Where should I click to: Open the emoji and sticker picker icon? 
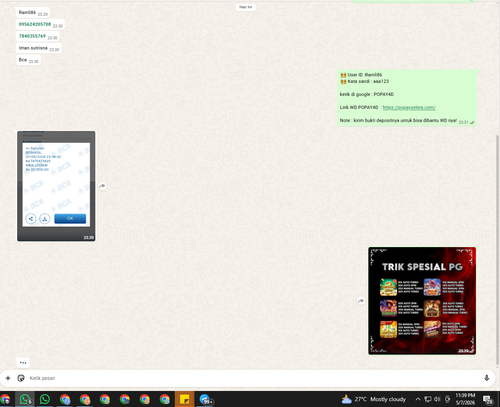[21, 378]
